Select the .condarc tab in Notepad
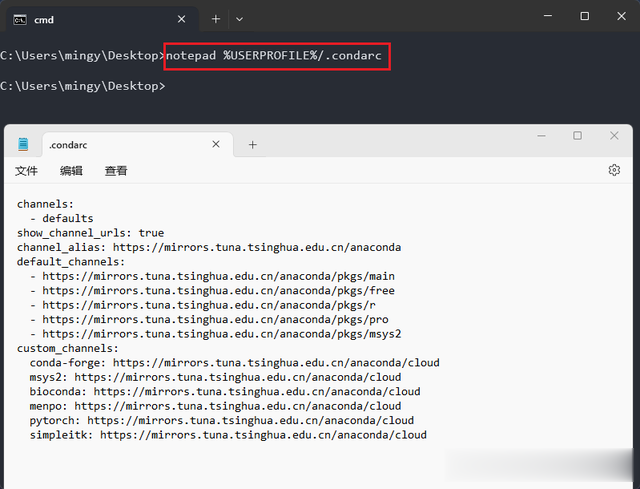The height and width of the screenshot is (489, 640). [138, 144]
